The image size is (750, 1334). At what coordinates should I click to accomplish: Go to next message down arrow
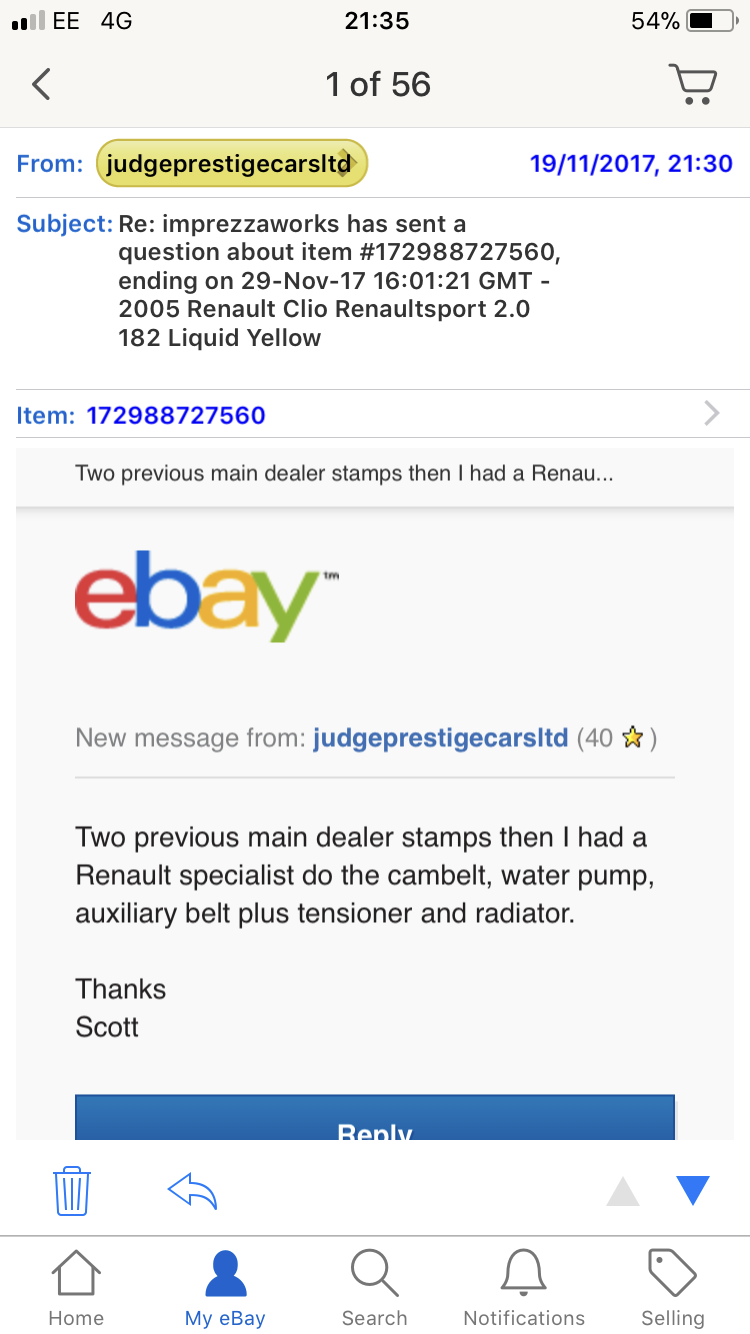[692, 1190]
